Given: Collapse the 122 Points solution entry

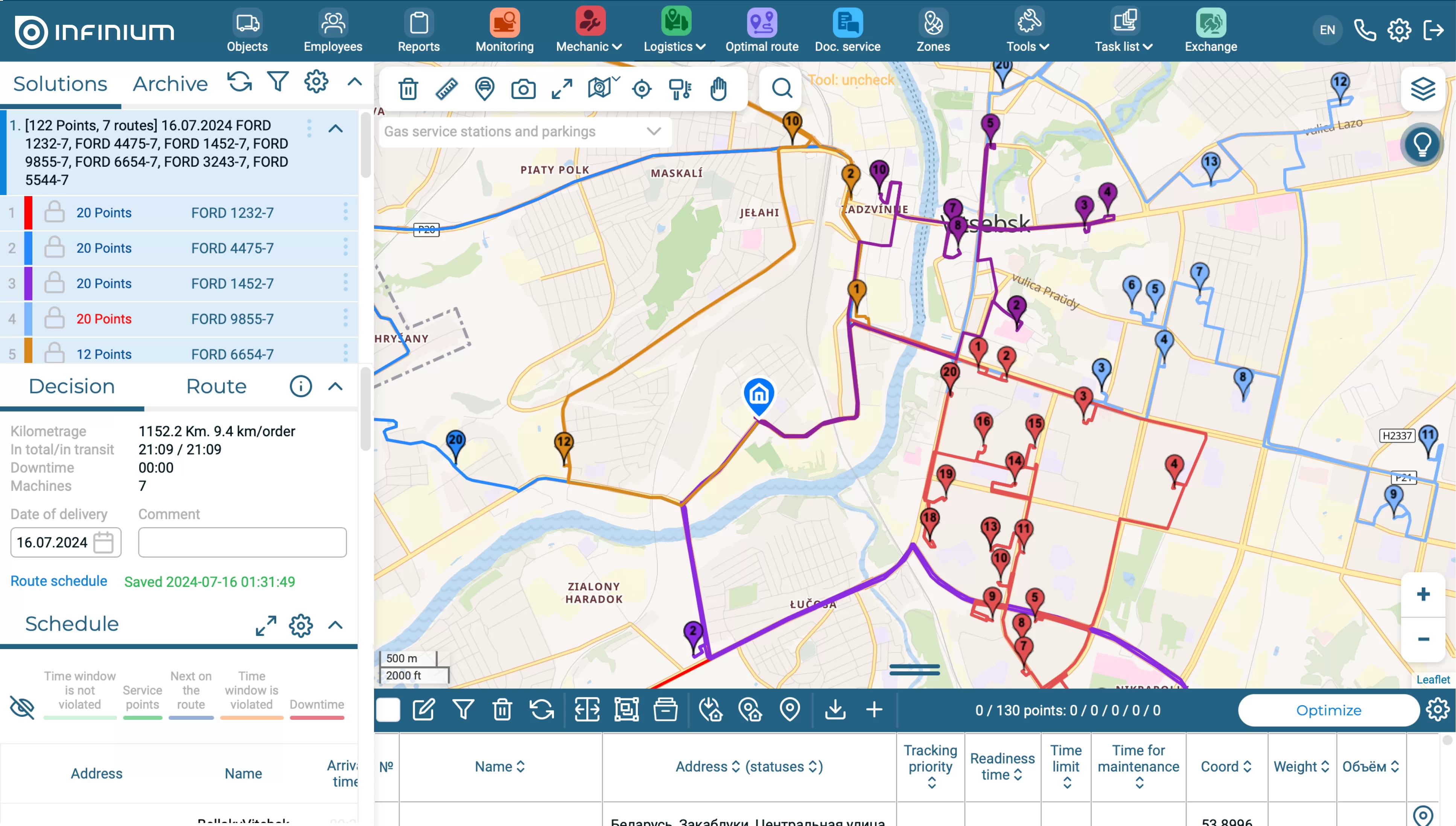Looking at the screenshot, I should [336, 129].
